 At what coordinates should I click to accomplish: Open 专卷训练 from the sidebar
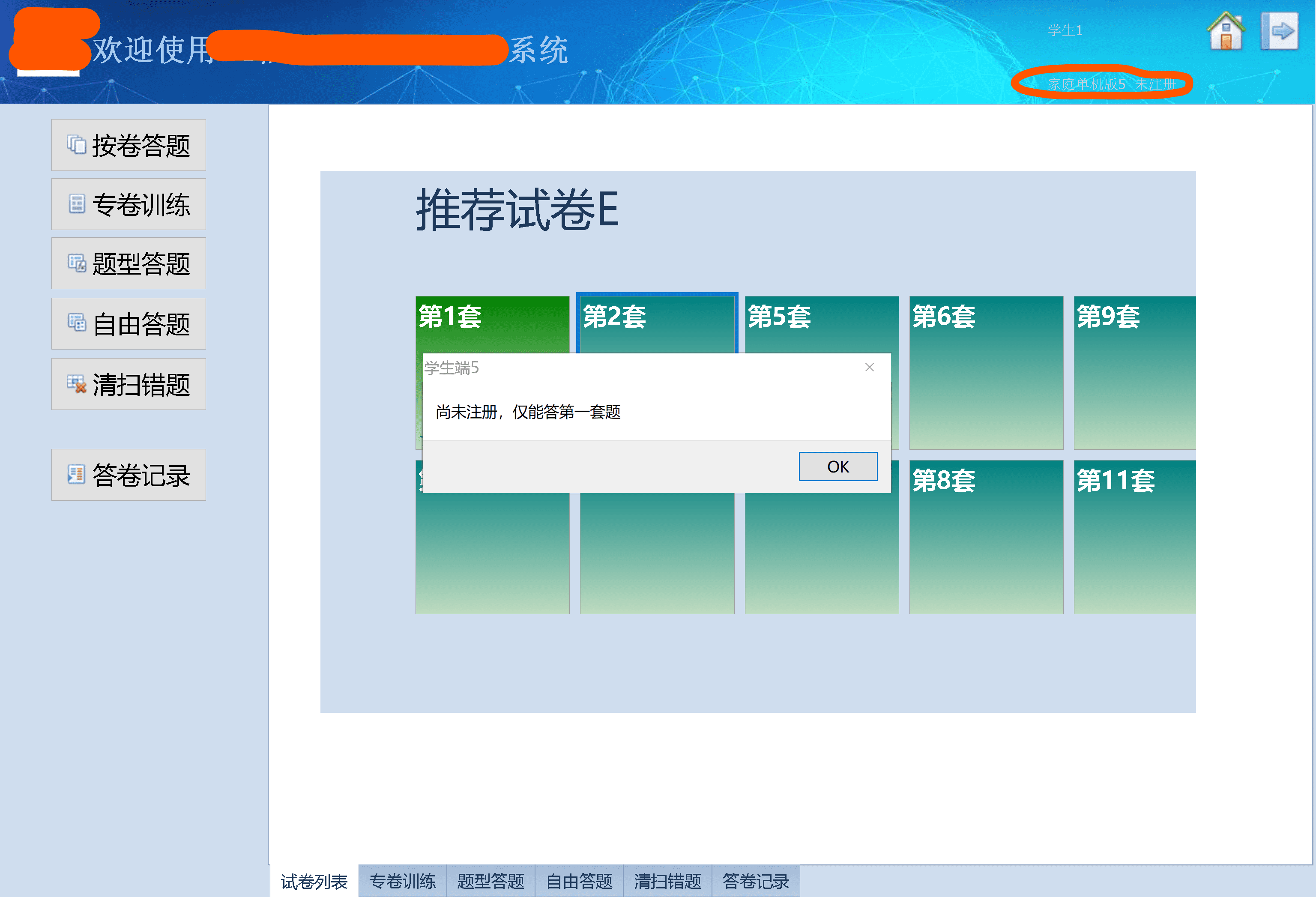[129, 204]
